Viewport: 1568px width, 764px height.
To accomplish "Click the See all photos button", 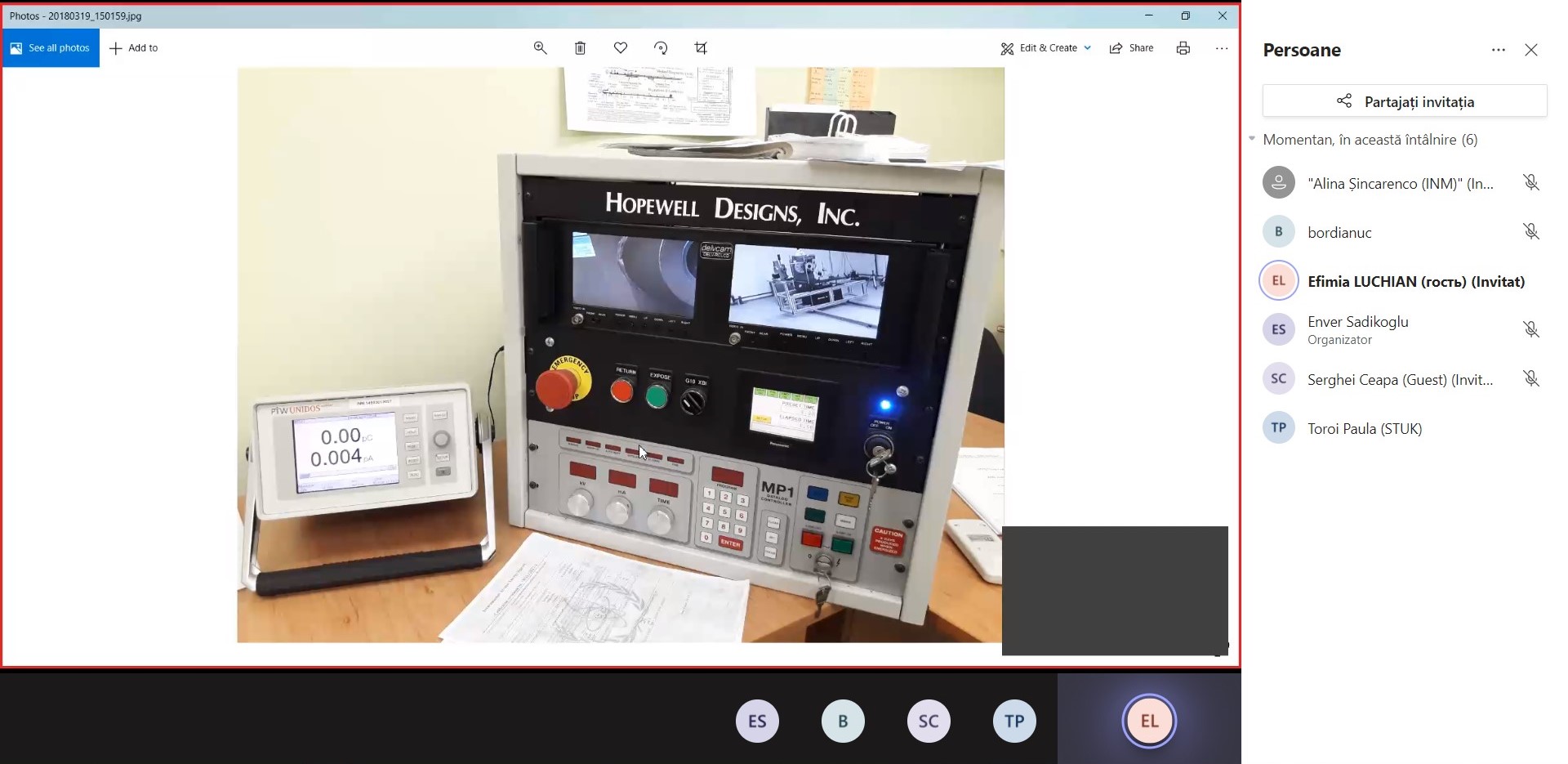I will pos(50,48).
